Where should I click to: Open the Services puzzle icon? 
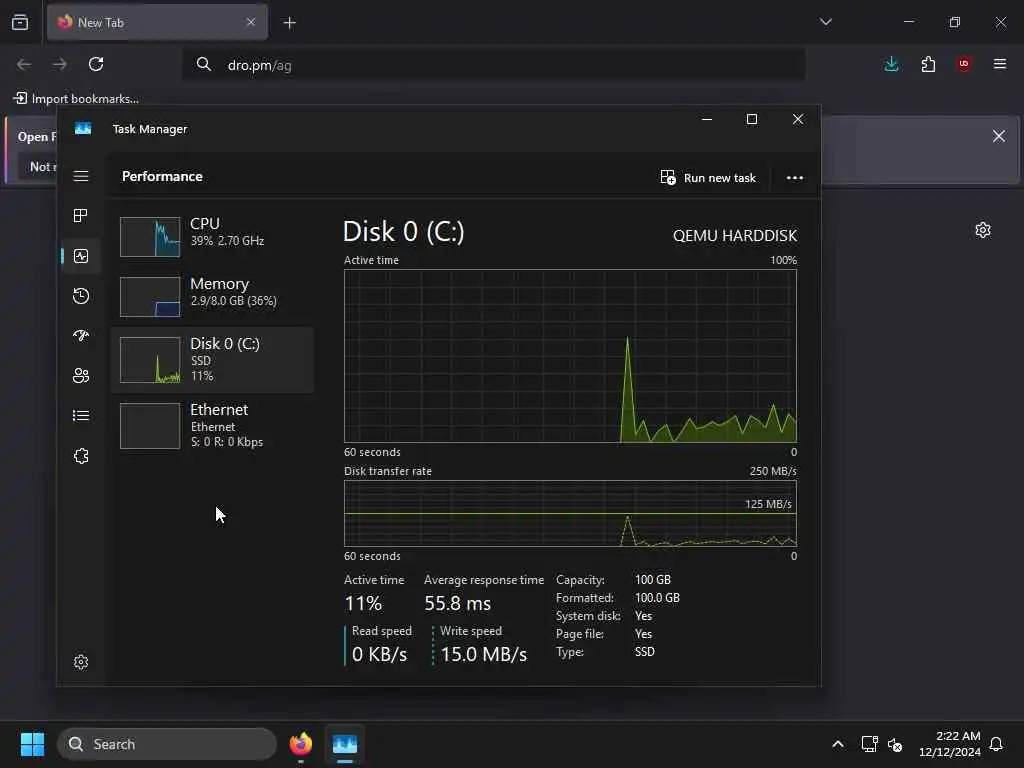point(81,456)
